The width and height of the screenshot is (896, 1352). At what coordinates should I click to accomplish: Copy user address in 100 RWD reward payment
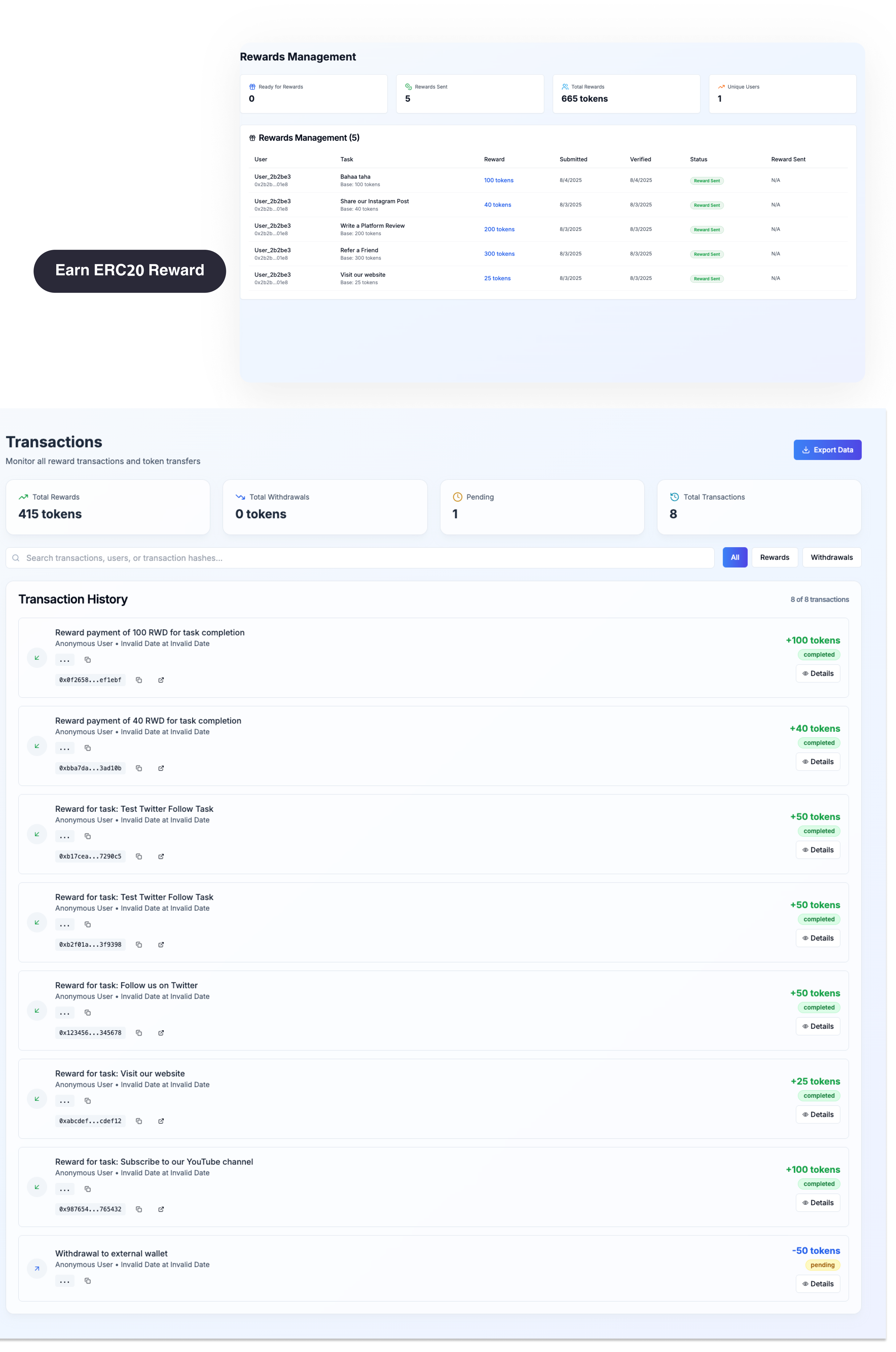click(x=87, y=659)
